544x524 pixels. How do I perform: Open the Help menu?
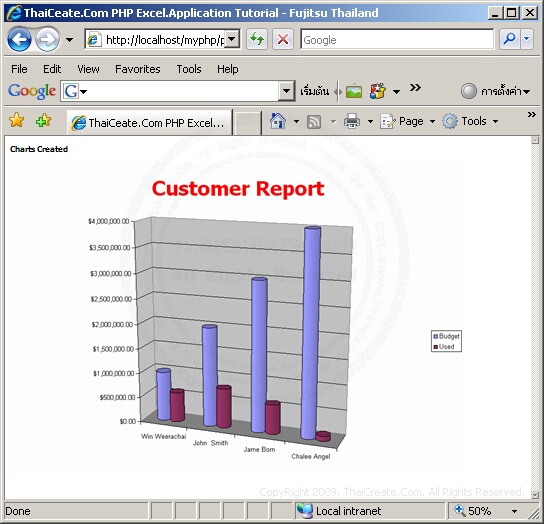click(228, 69)
